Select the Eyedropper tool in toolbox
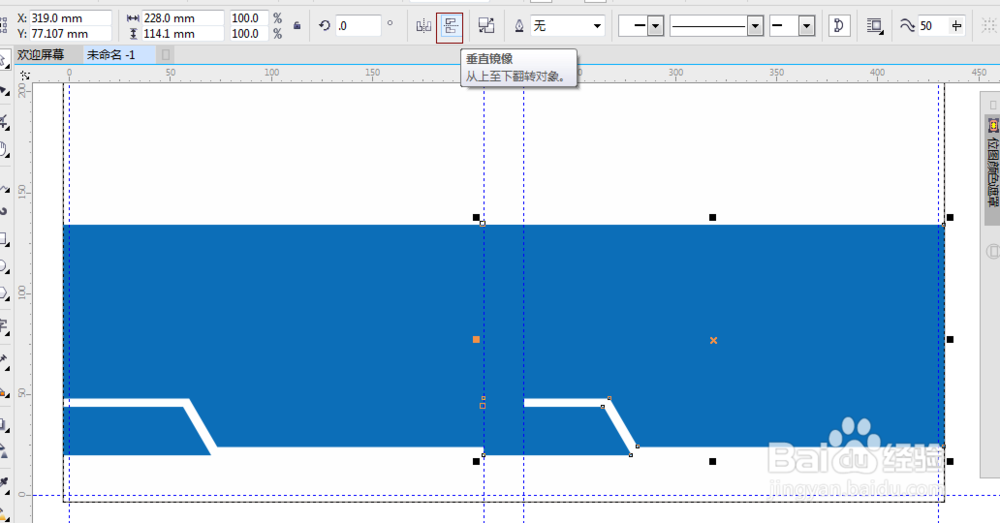Image resolution: width=1000 pixels, height=523 pixels. tap(4, 483)
